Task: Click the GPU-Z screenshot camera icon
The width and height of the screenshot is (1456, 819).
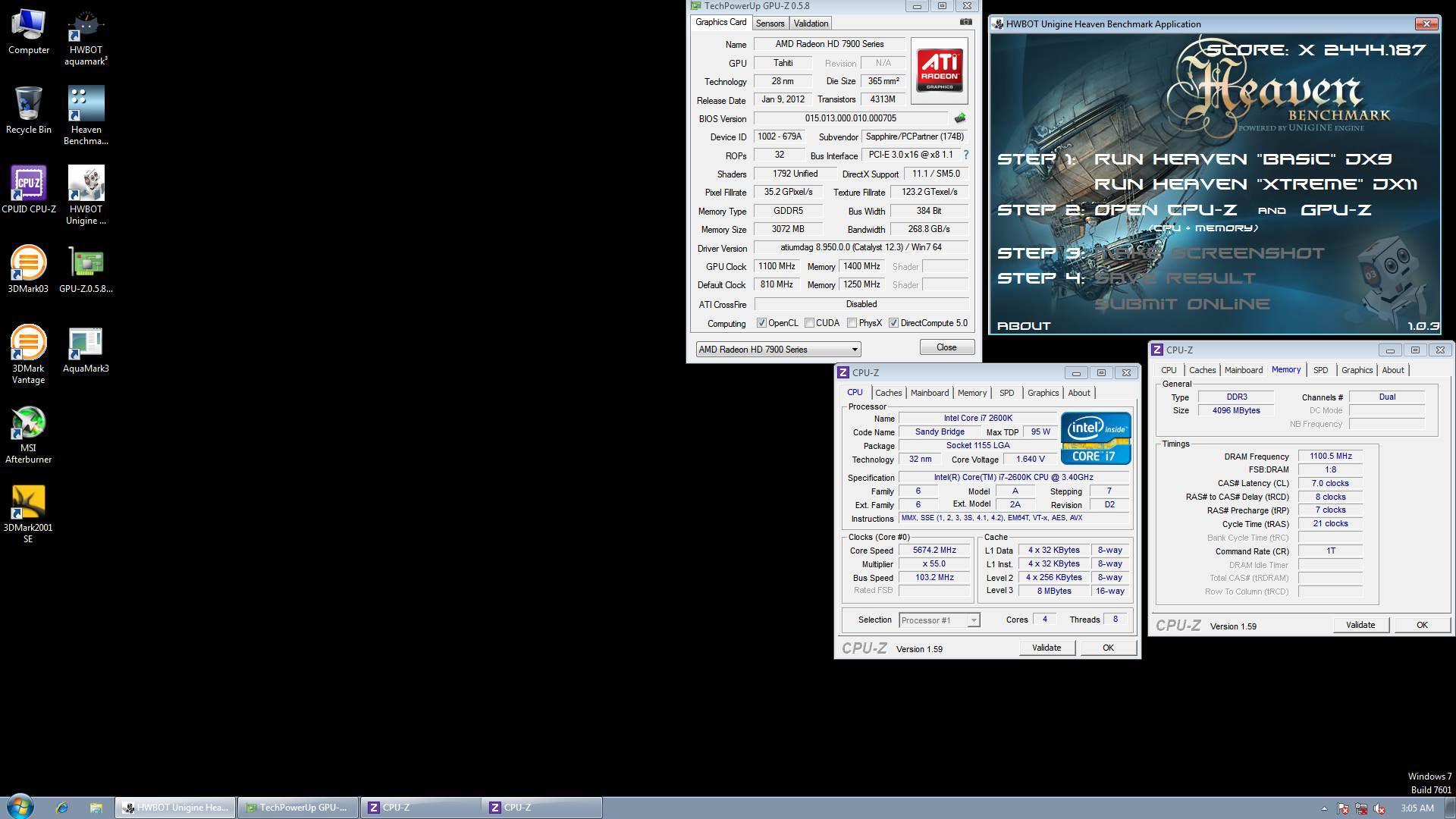Action: (965, 22)
